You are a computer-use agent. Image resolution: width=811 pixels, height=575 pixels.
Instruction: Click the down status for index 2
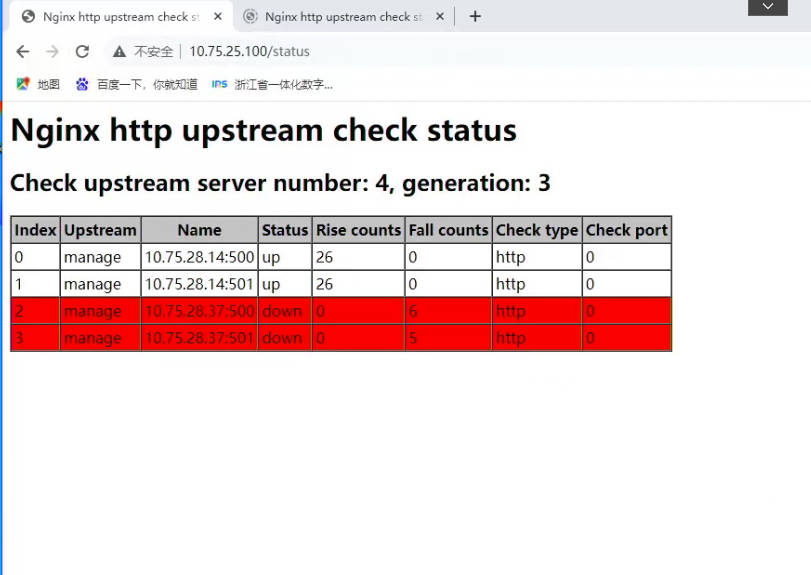[x=282, y=311]
